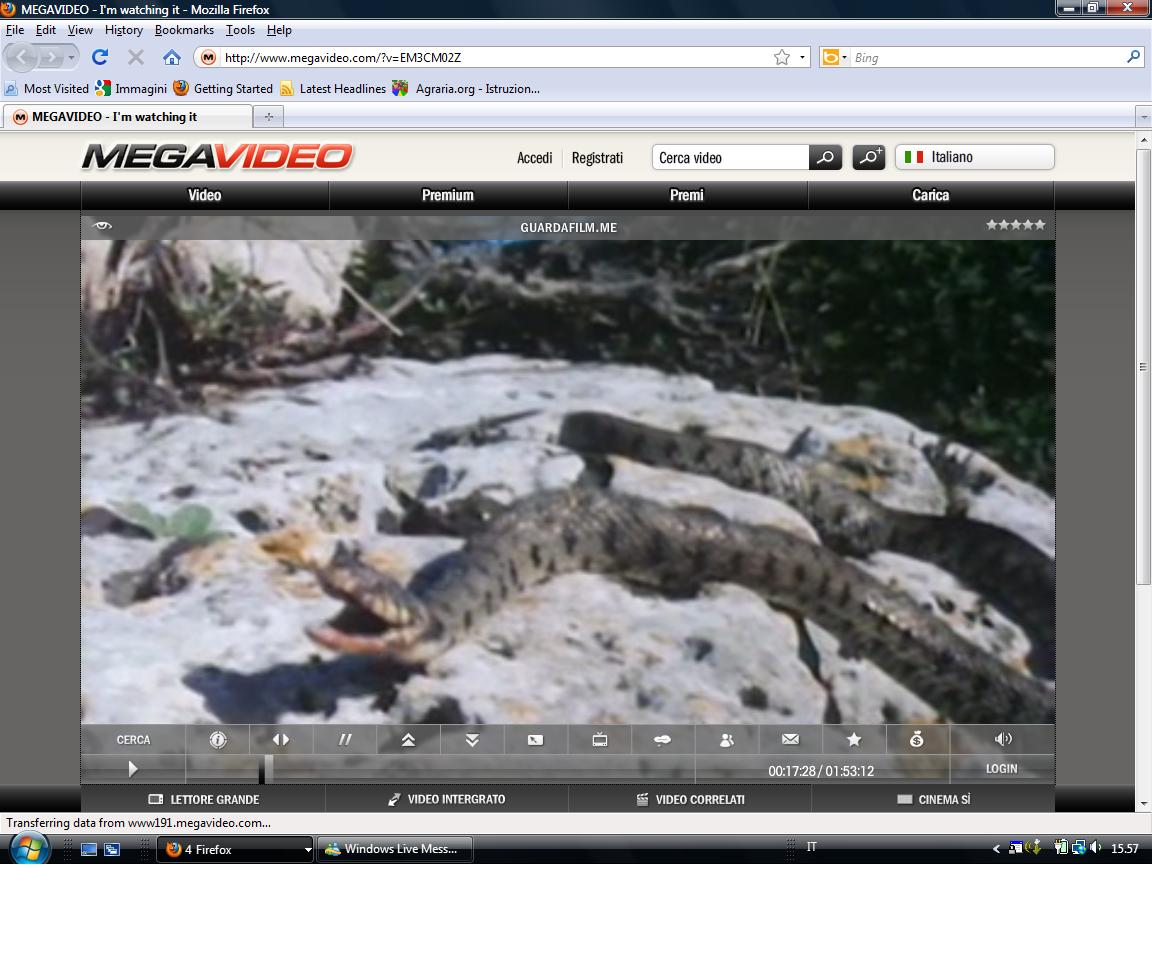Click the TV screen icon in player controls

point(600,740)
